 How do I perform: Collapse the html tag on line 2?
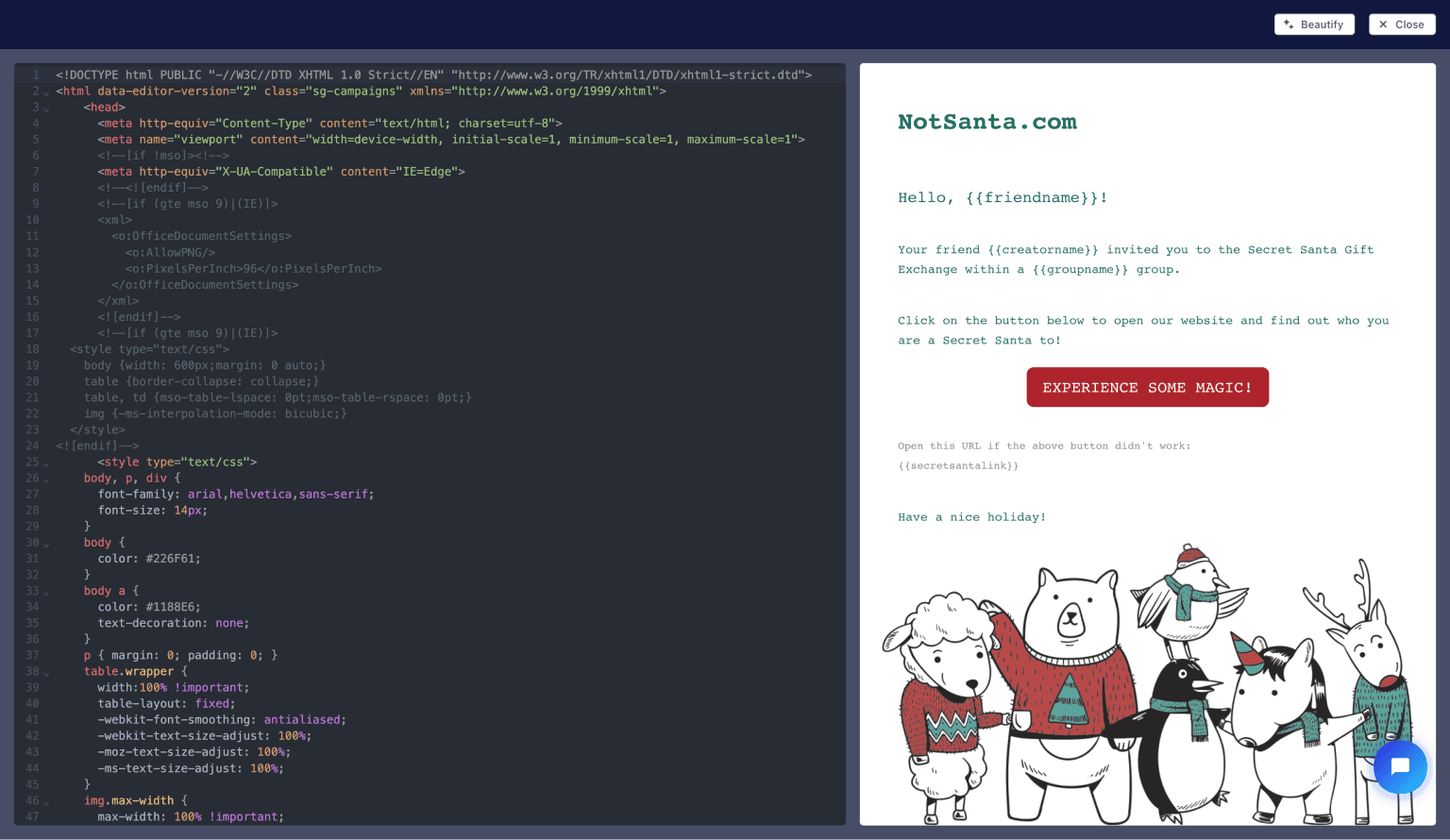[46, 92]
